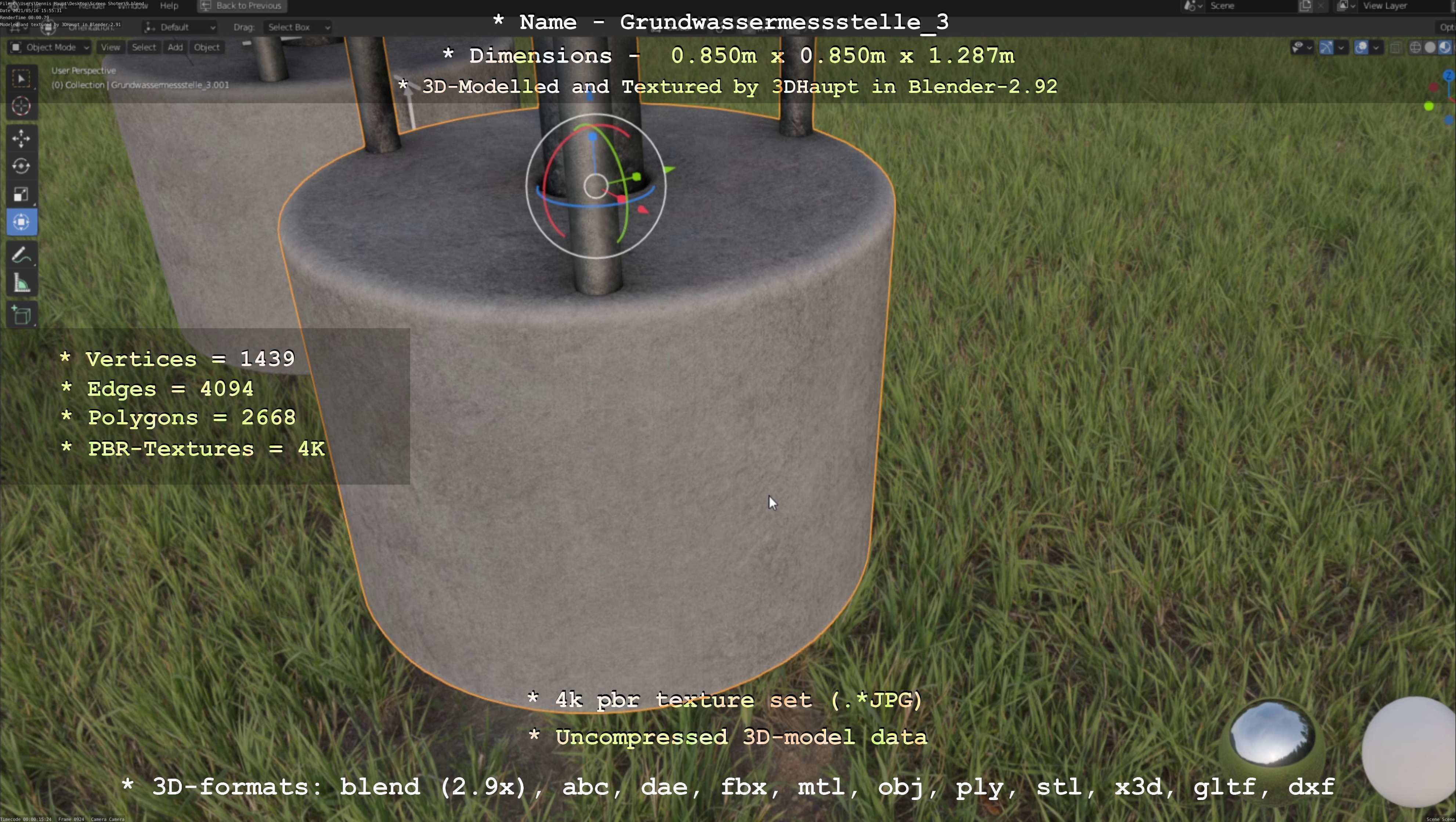Open the viewport Add menu
1456x822 pixels.
tap(175, 47)
